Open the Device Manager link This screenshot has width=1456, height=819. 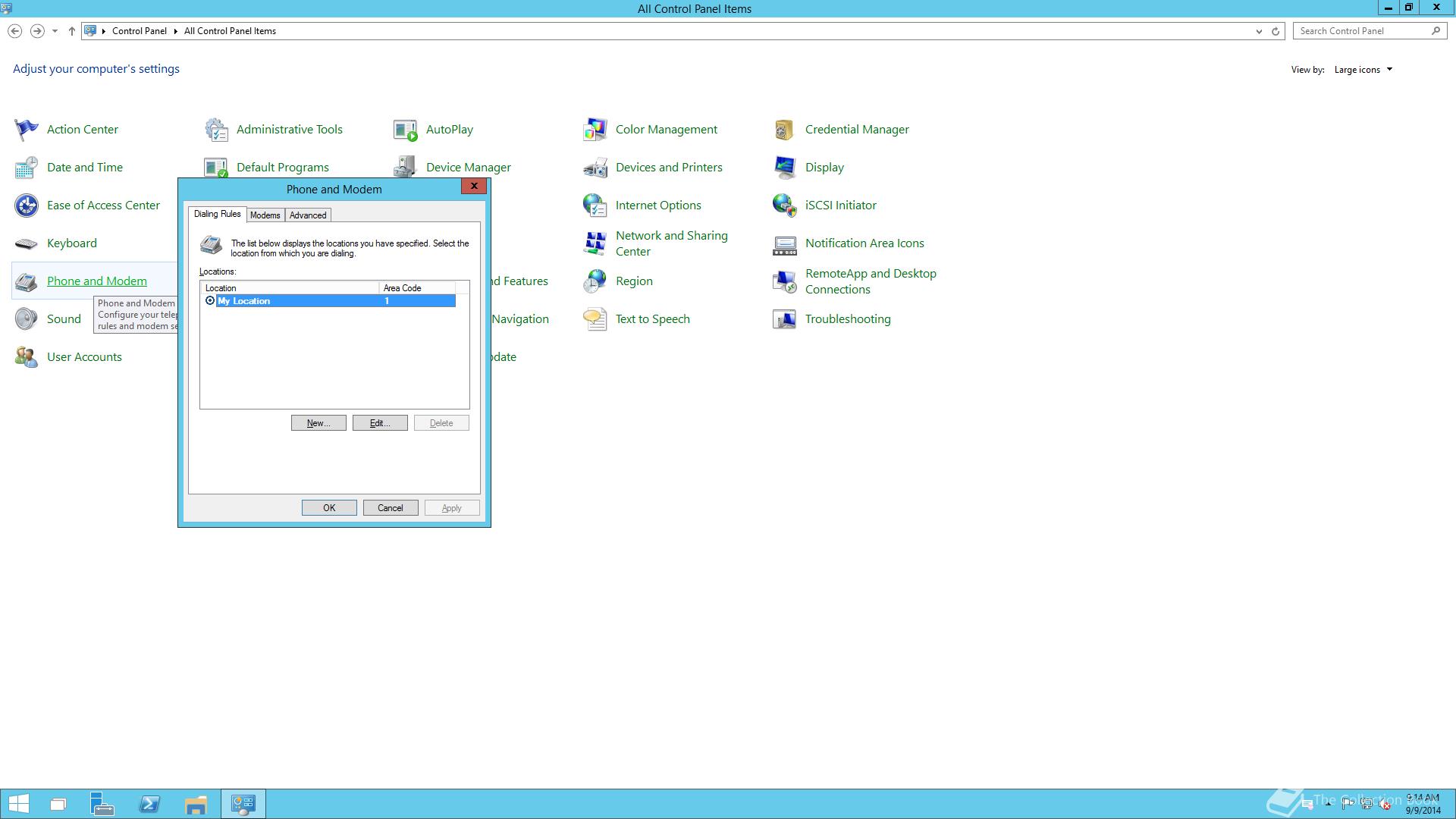pos(468,168)
